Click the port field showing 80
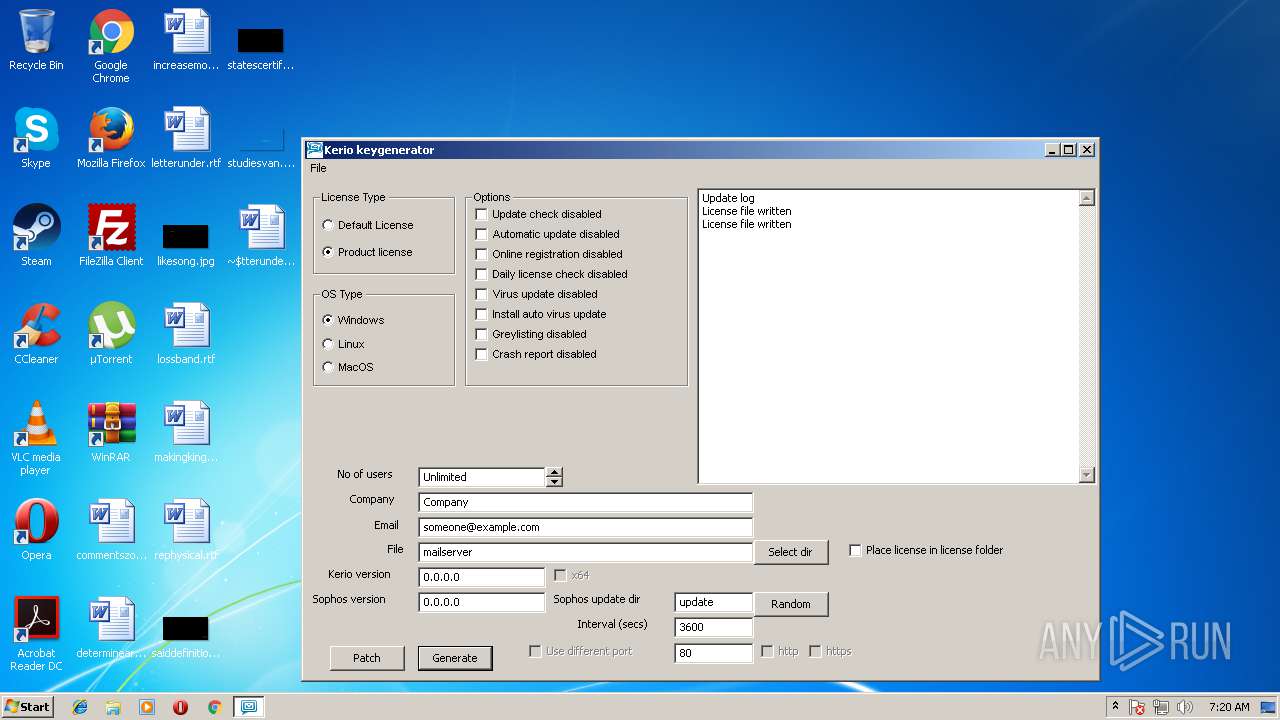The width and height of the screenshot is (1280, 720). 714,653
